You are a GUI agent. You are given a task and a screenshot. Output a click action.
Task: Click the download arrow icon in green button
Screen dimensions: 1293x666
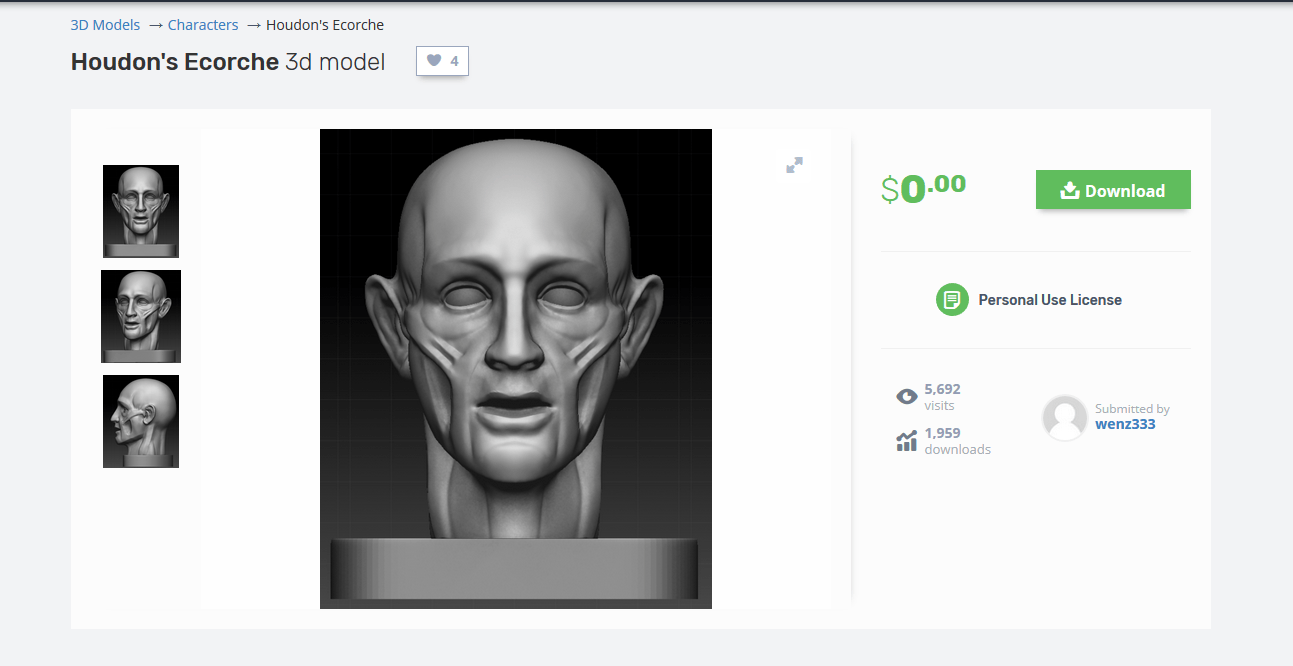(x=1069, y=190)
